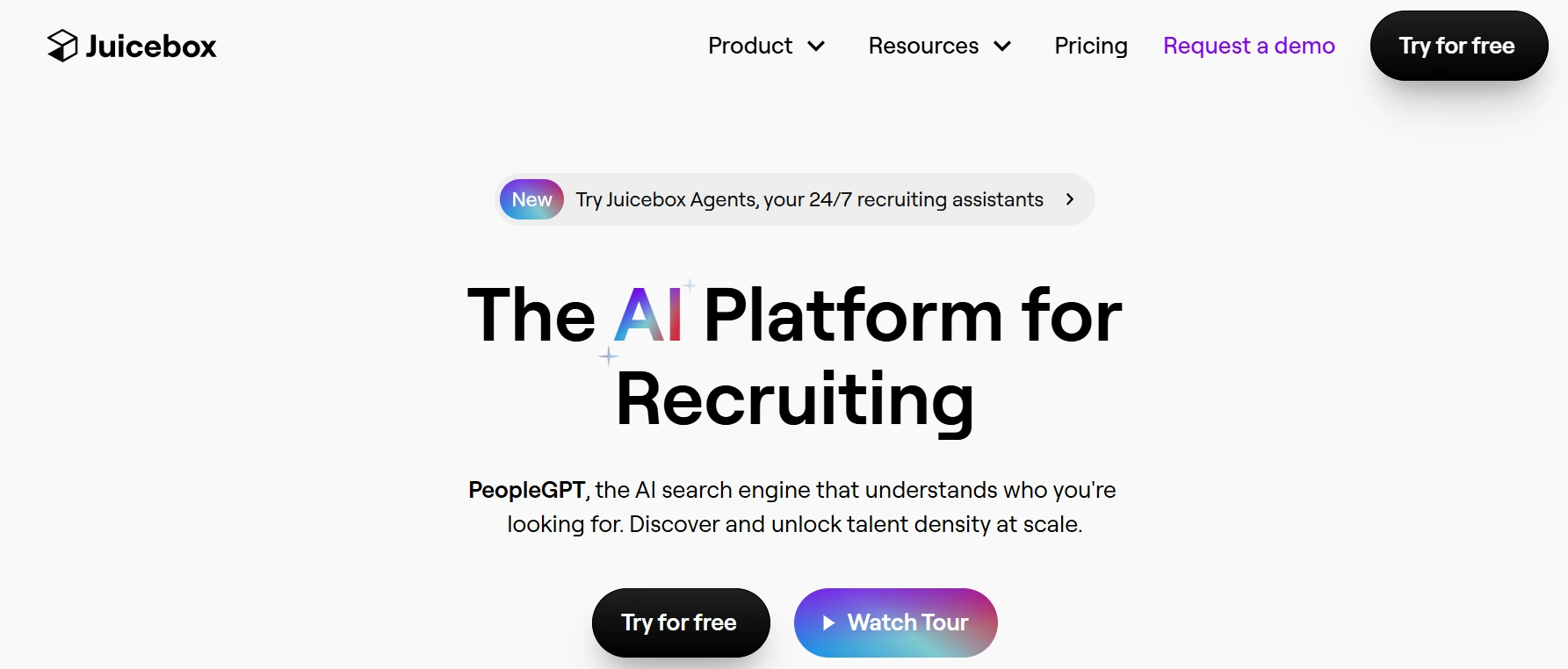
Task: Click the arrow chevron on the announcement banner
Action: [x=1070, y=199]
